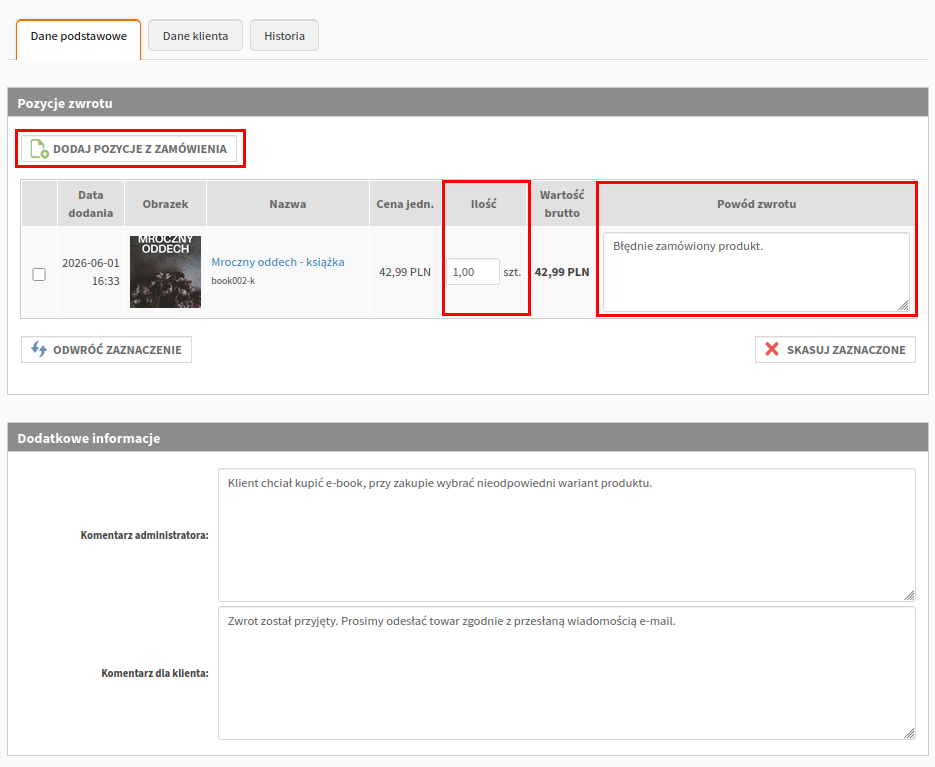Click the Obrazek column header
Image resolution: width=935 pixels, height=767 pixels.
(x=165, y=204)
